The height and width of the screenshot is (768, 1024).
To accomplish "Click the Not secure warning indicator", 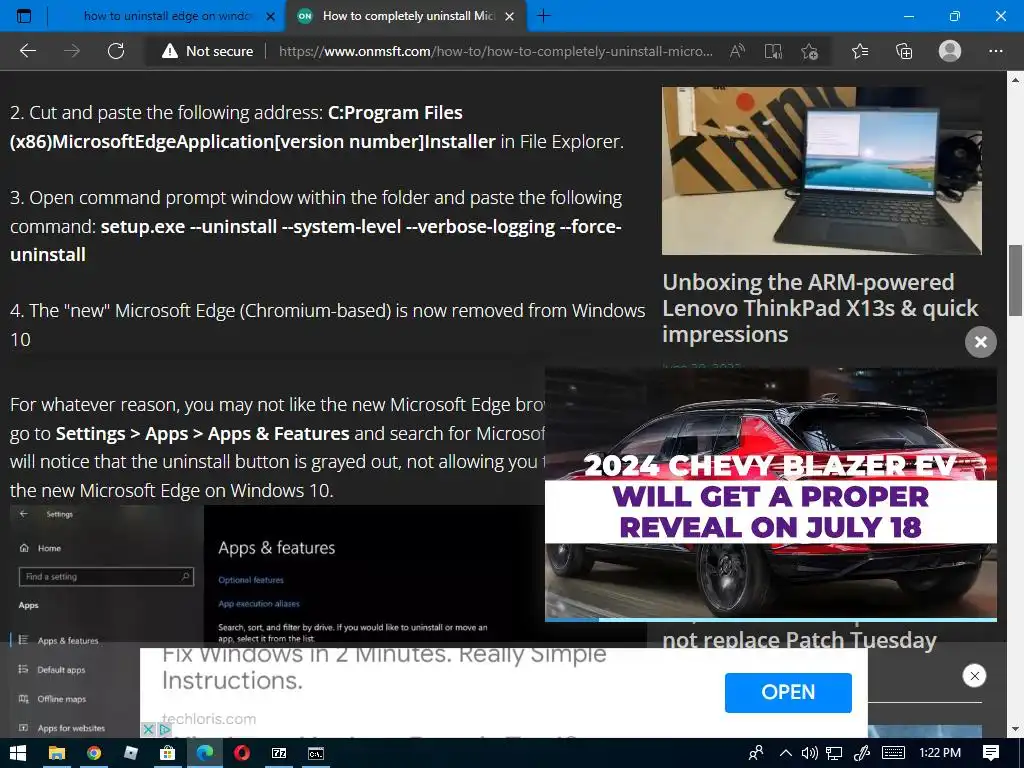I will (x=208, y=51).
